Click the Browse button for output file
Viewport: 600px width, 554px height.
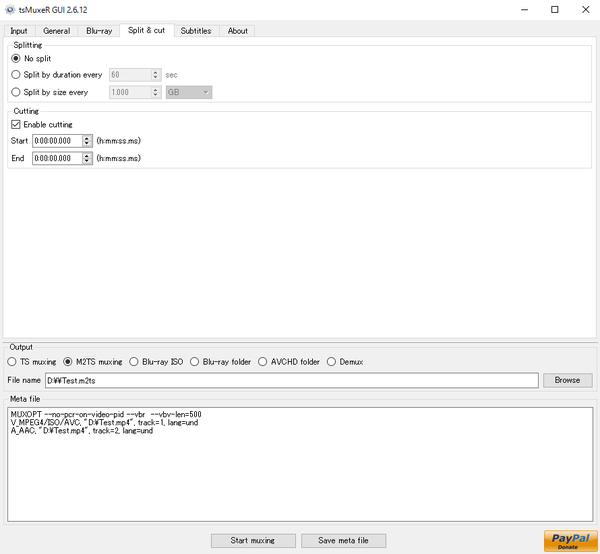tap(567, 380)
